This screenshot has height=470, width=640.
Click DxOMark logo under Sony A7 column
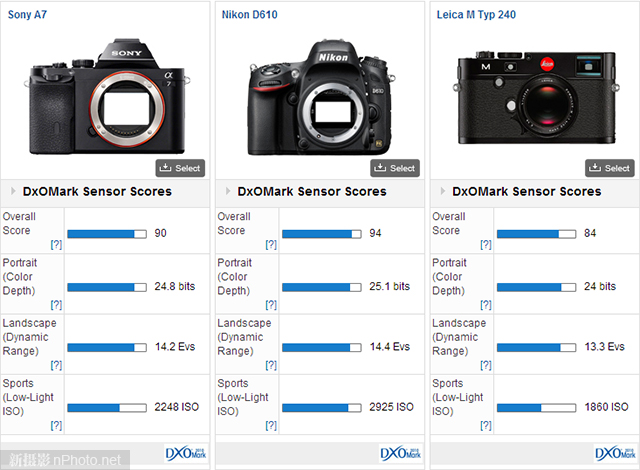(x=186, y=453)
